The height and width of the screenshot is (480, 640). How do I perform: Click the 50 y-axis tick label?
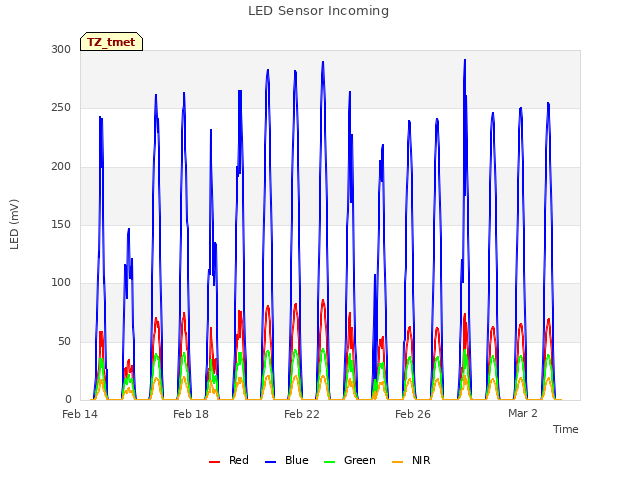pyautogui.click(x=64, y=341)
